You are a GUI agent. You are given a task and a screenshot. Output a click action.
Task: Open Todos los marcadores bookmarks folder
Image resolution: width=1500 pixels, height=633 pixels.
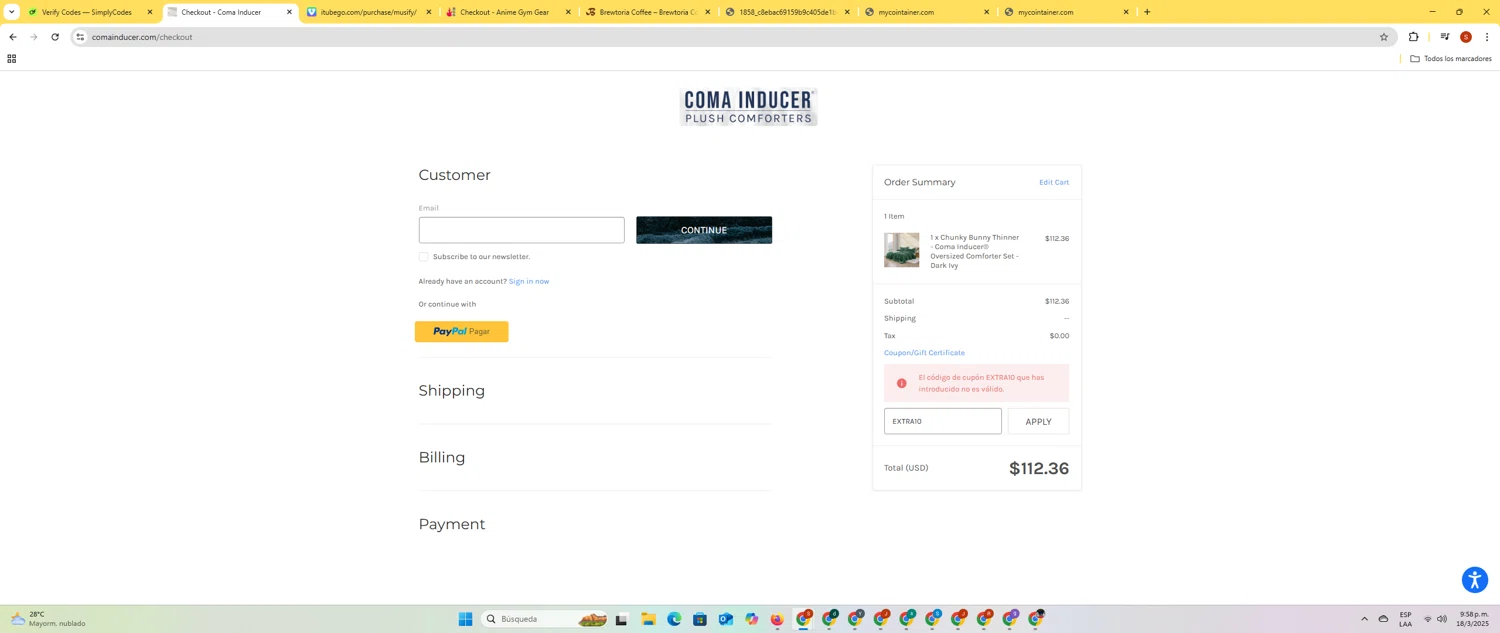point(1450,59)
